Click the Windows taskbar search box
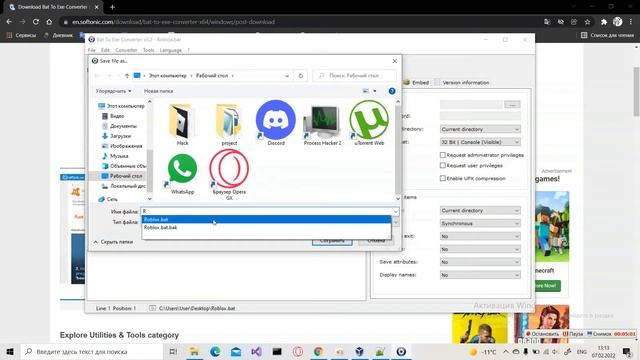 [92, 351]
